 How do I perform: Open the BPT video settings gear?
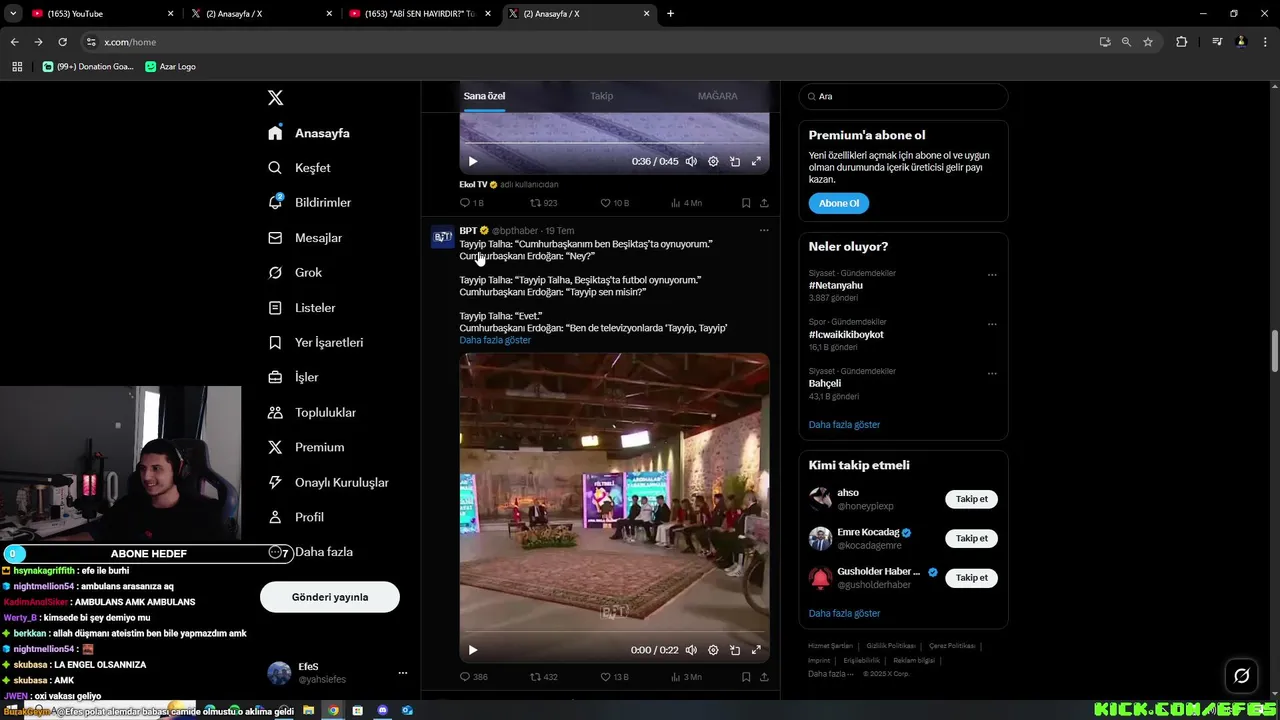713,650
